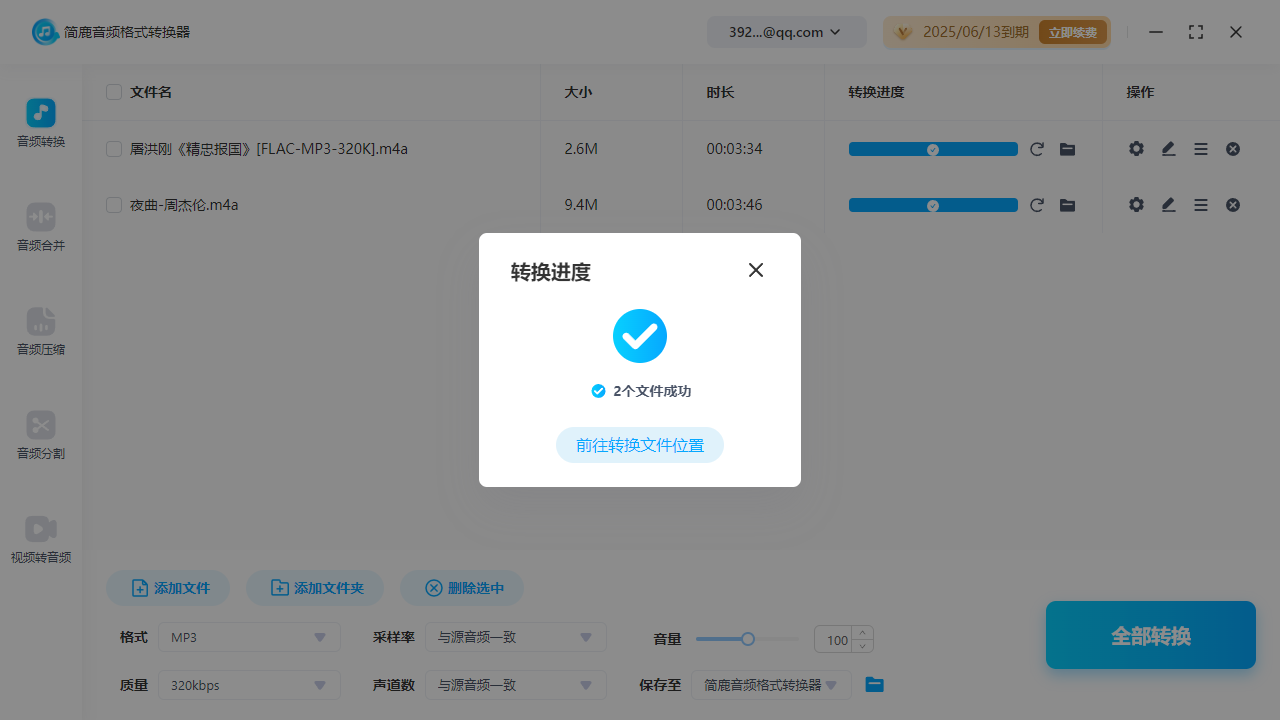This screenshot has width=1280, height=720.
Task: Open the 格式 MP3 dropdown
Action: click(x=248, y=637)
